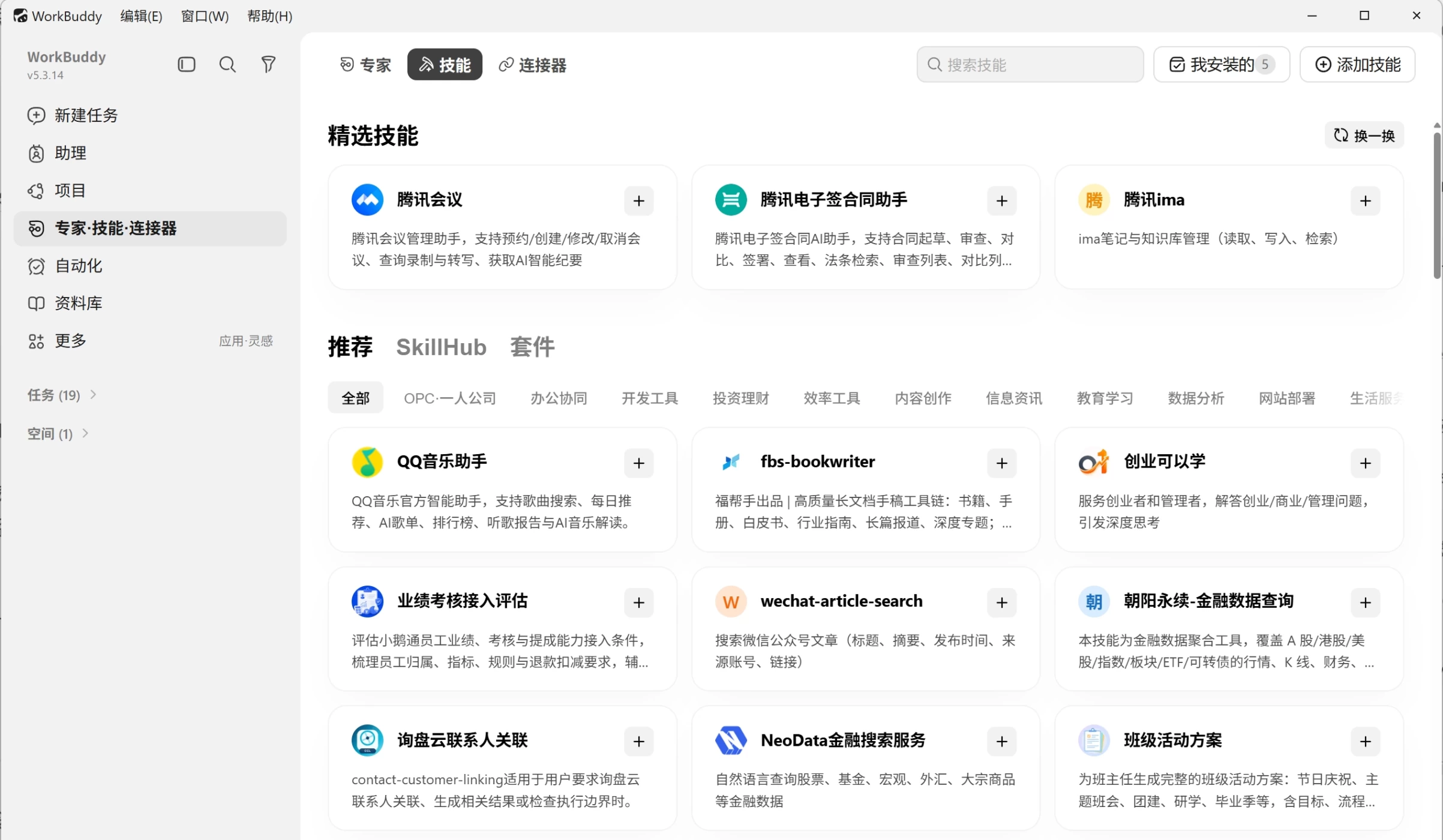Click the 询盘云联系人关联 logo icon

coord(367,740)
